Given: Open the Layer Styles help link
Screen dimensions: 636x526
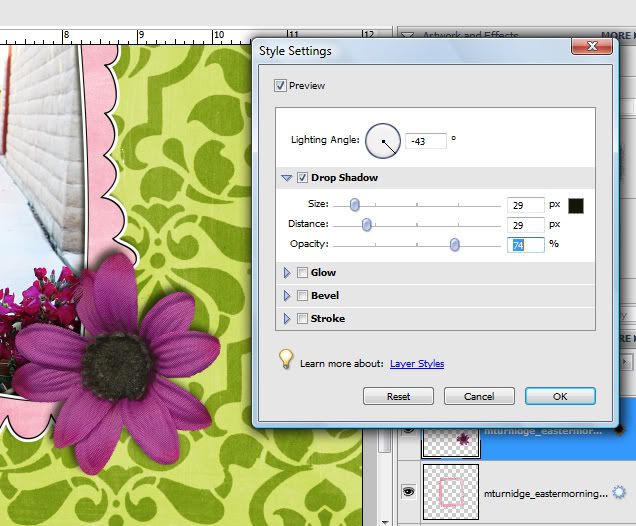Looking at the screenshot, I should [417, 363].
